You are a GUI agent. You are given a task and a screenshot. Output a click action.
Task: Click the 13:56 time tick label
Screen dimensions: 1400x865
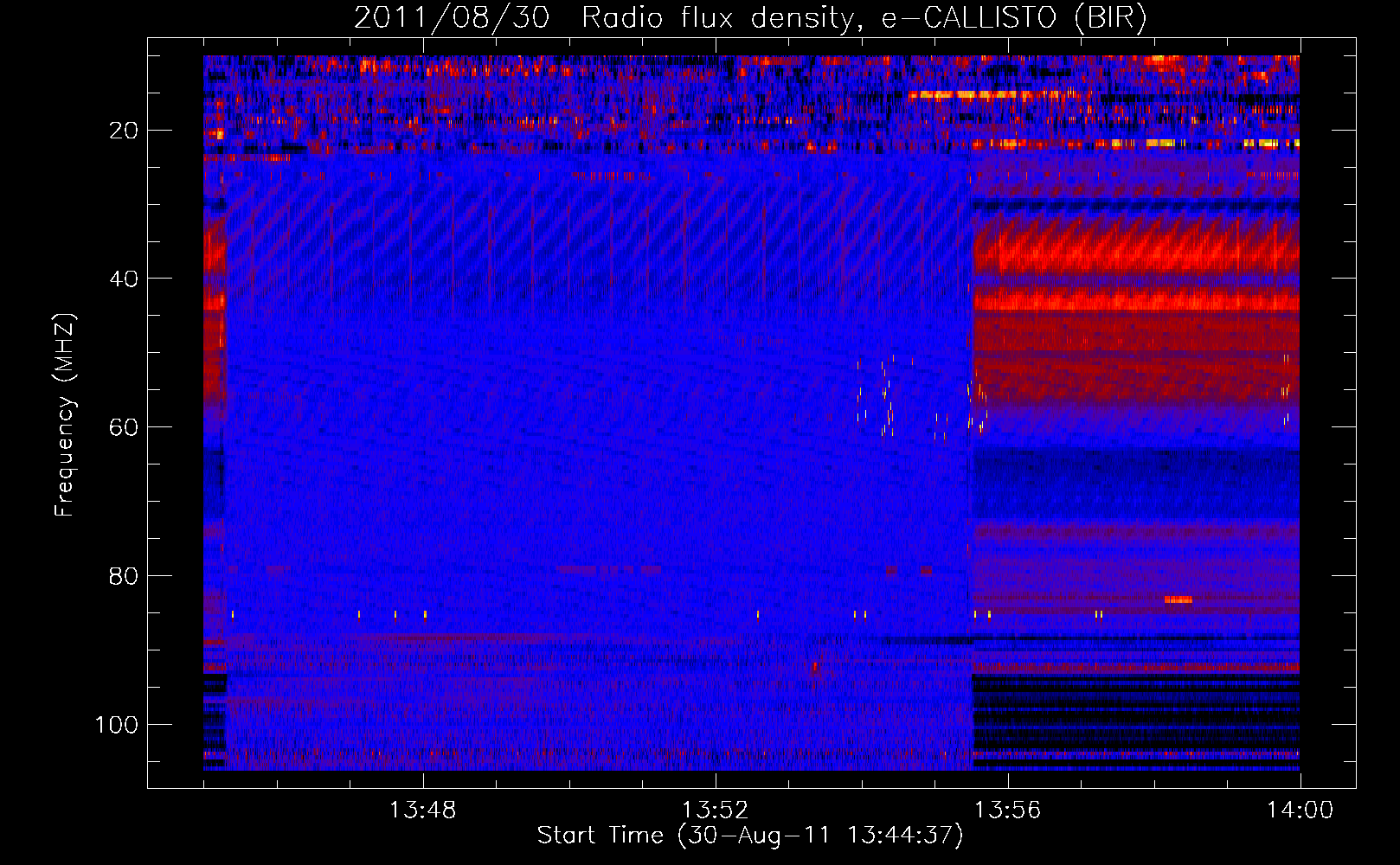[x=1008, y=811]
